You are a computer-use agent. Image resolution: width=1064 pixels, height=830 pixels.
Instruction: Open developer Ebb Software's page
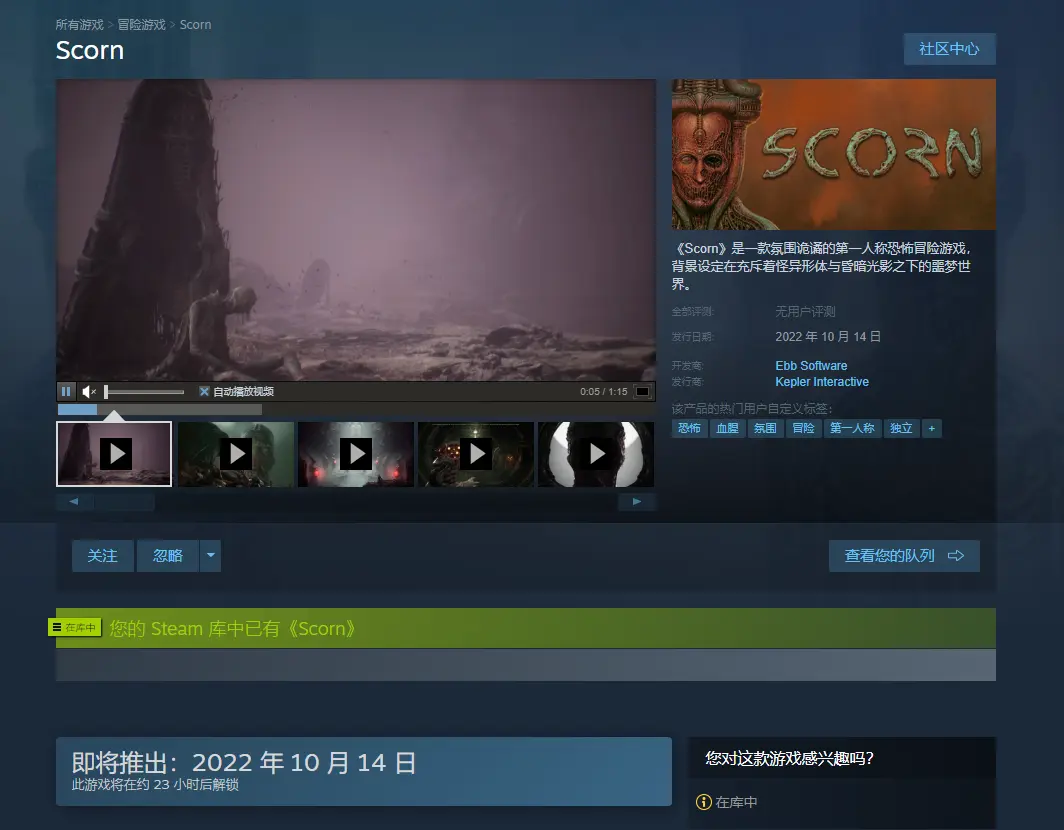click(811, 366)
